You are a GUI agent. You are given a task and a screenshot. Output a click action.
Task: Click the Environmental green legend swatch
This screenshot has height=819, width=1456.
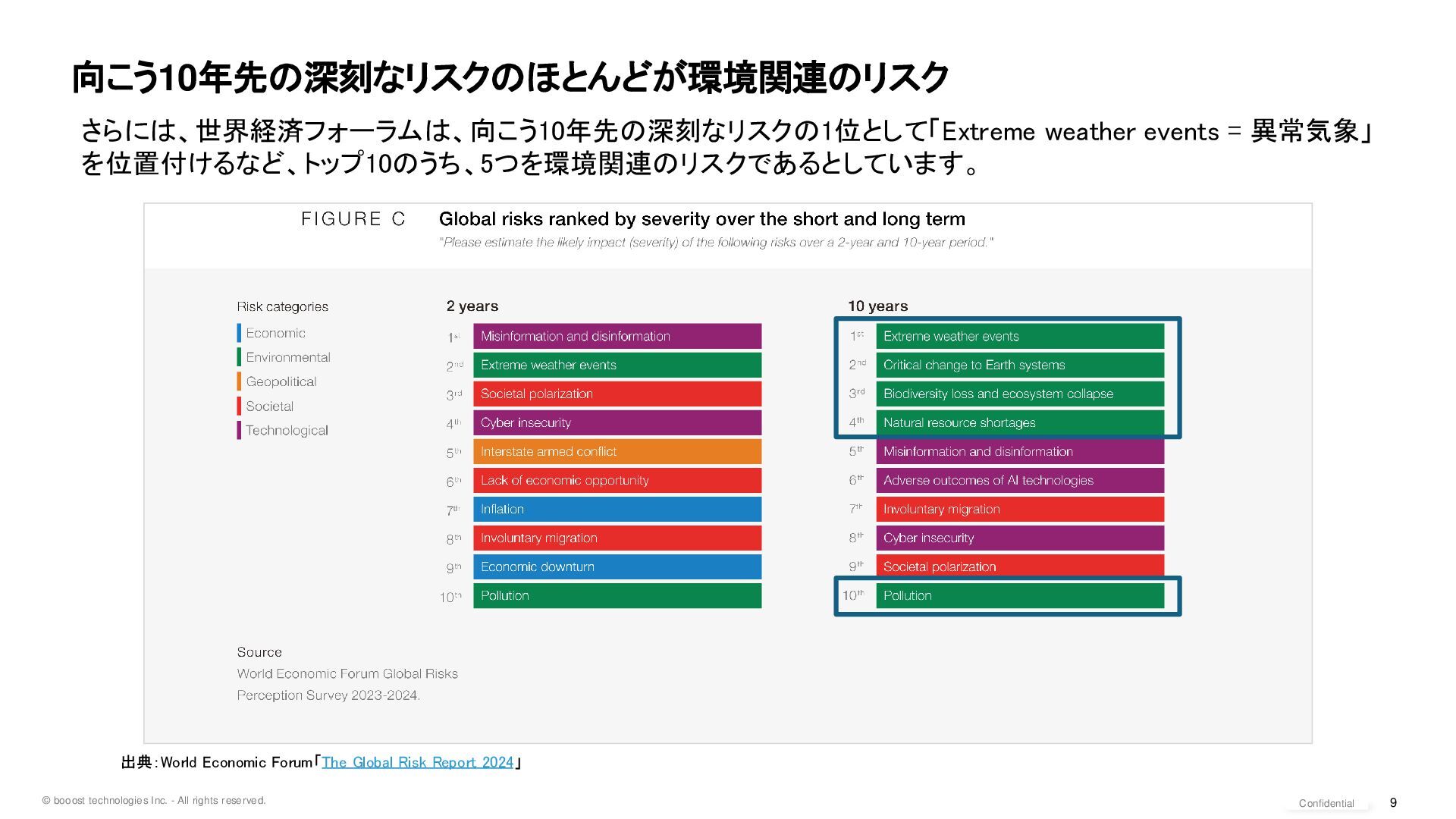(x=239, y=357)
